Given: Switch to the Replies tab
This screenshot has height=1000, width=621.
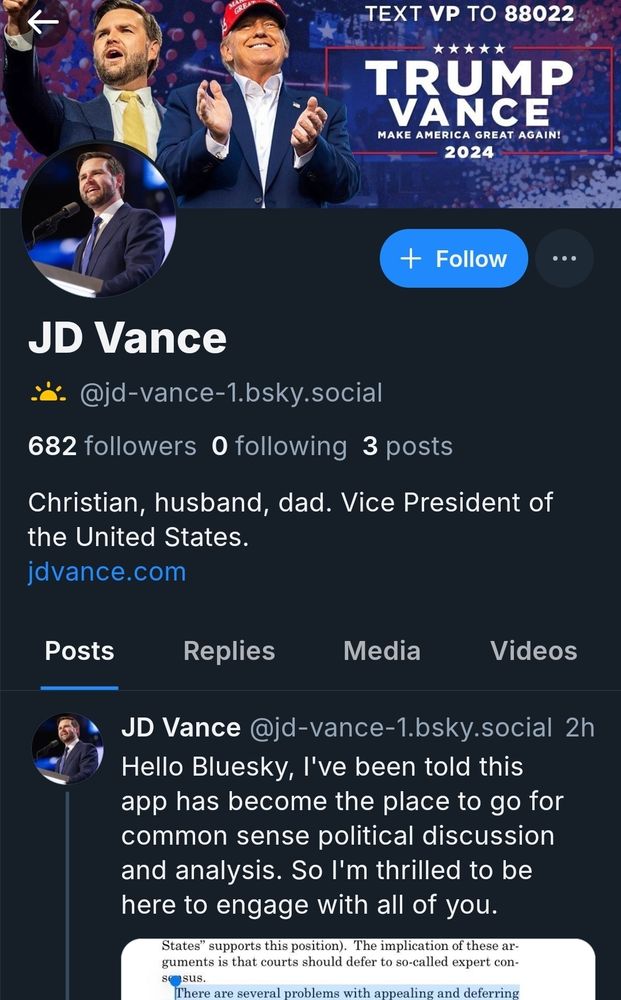Looking at the screenshot, I should 228,651.
